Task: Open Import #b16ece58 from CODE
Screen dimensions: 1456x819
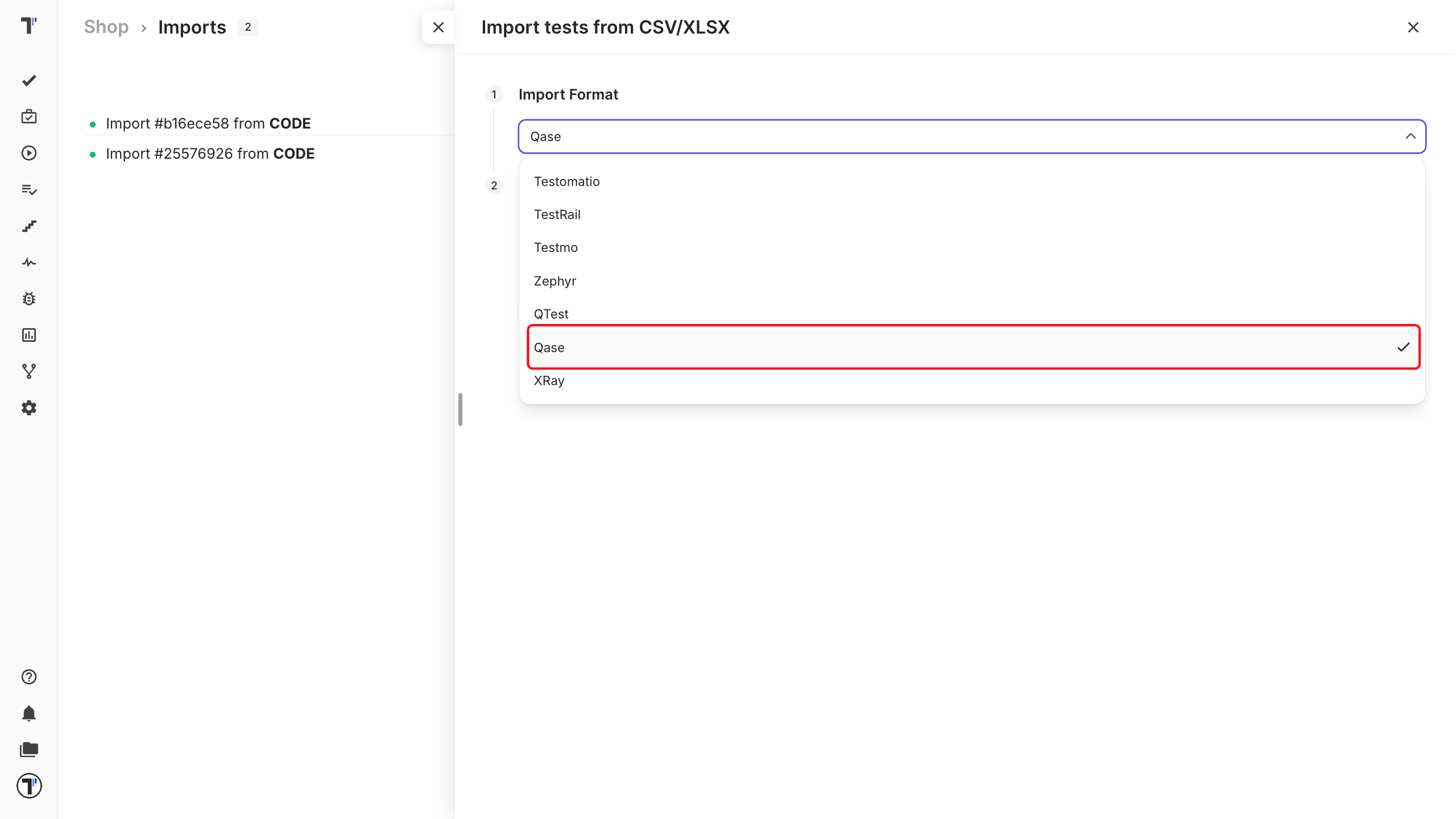Action: tap(208, 123)
